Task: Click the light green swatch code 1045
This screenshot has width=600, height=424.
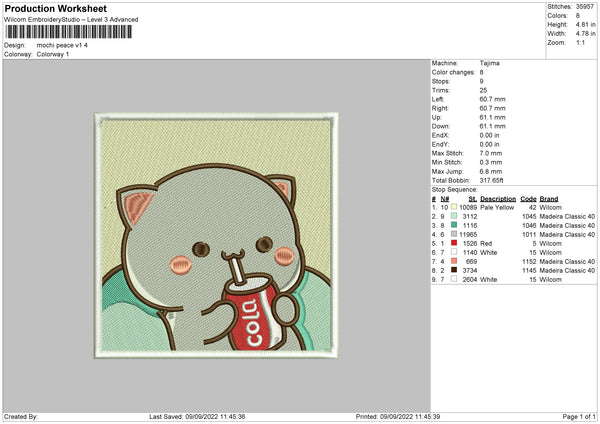Action: (x=454, y=216)
